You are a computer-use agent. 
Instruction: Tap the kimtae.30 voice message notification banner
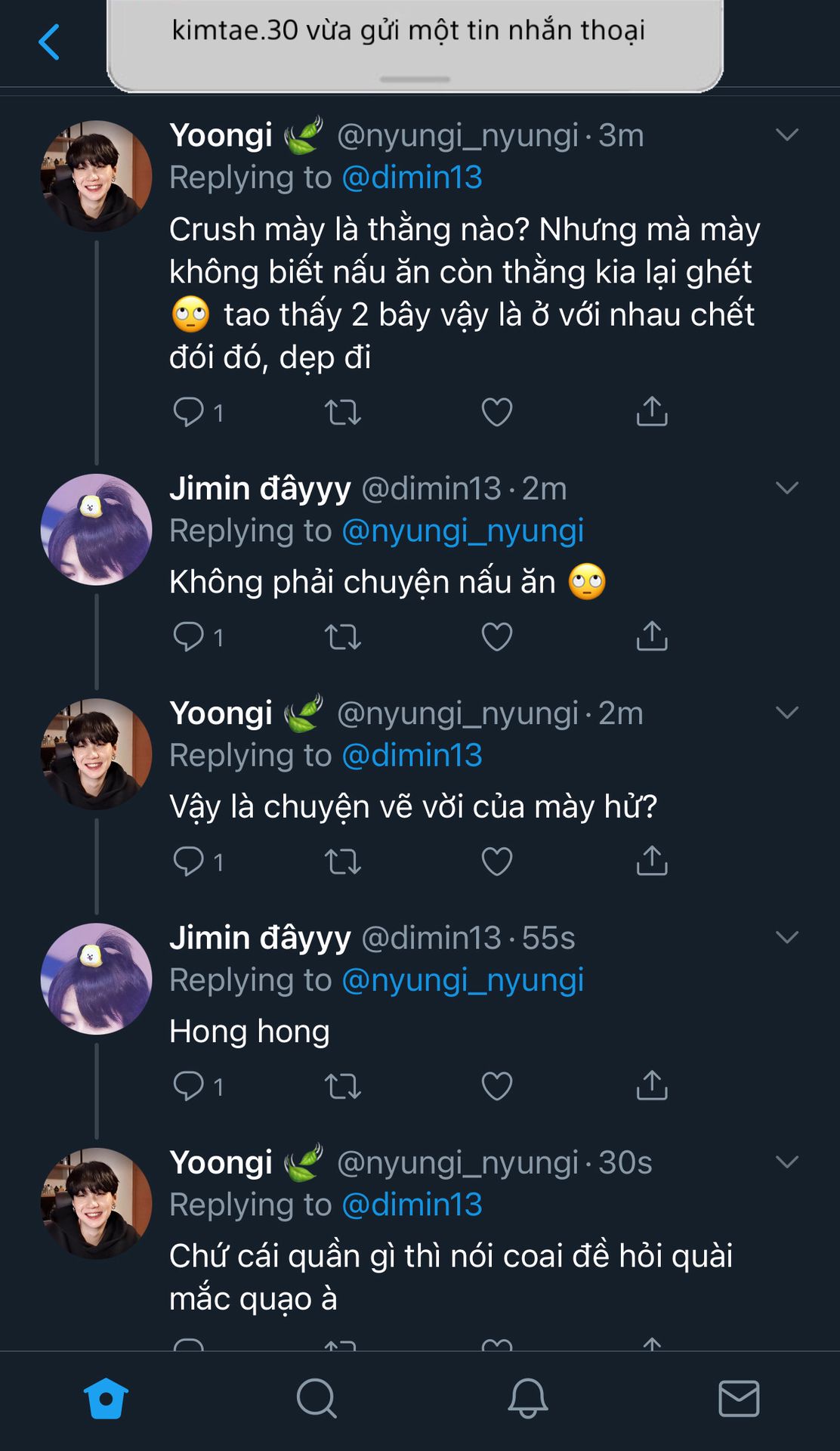[415, 44]
